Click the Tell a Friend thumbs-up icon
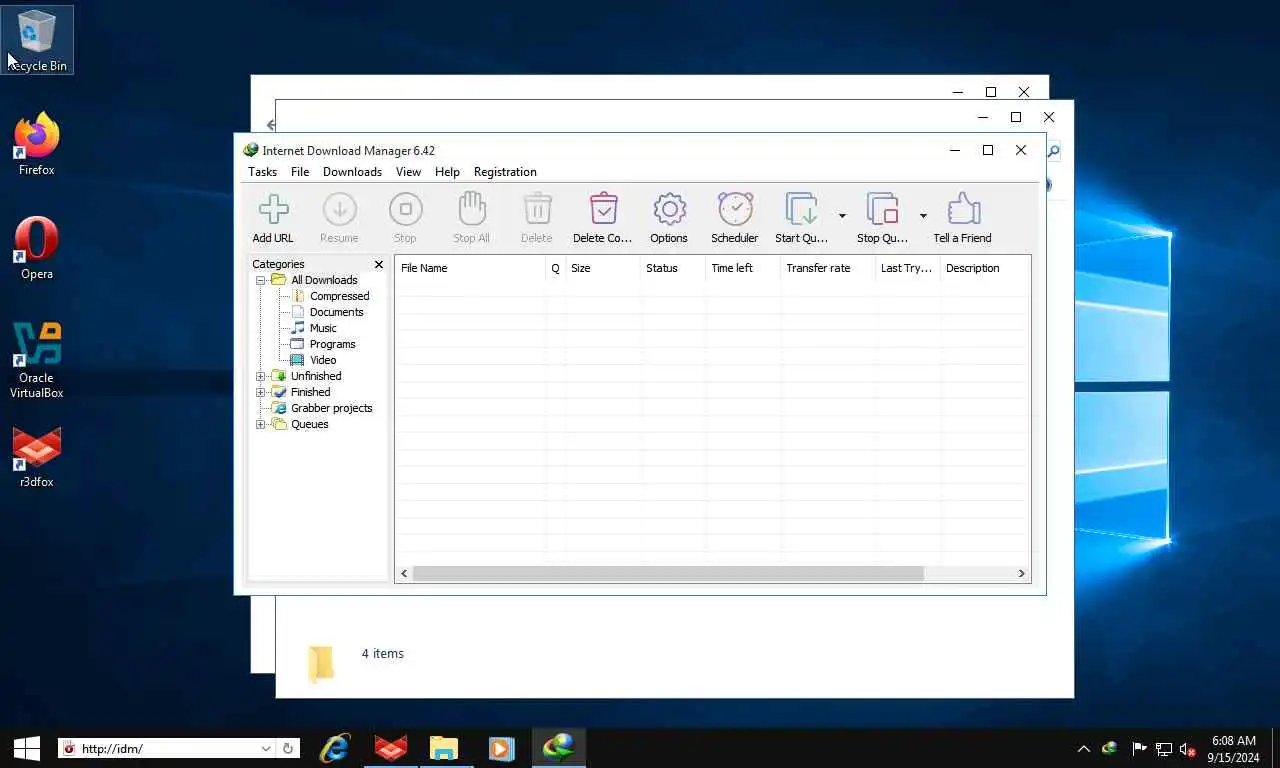This screenshot has height=768, width=1280. tap(963, 210)
